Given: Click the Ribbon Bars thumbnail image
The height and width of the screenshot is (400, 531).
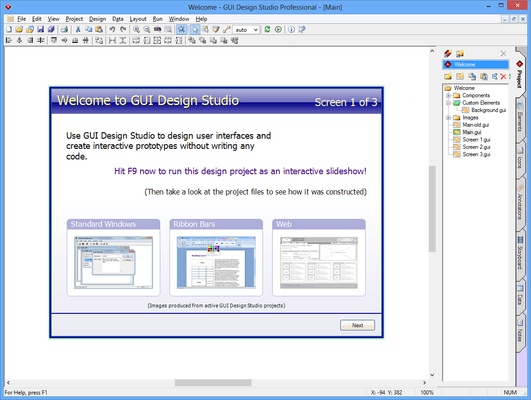Looking at the screenshot, I should [216, 262].
